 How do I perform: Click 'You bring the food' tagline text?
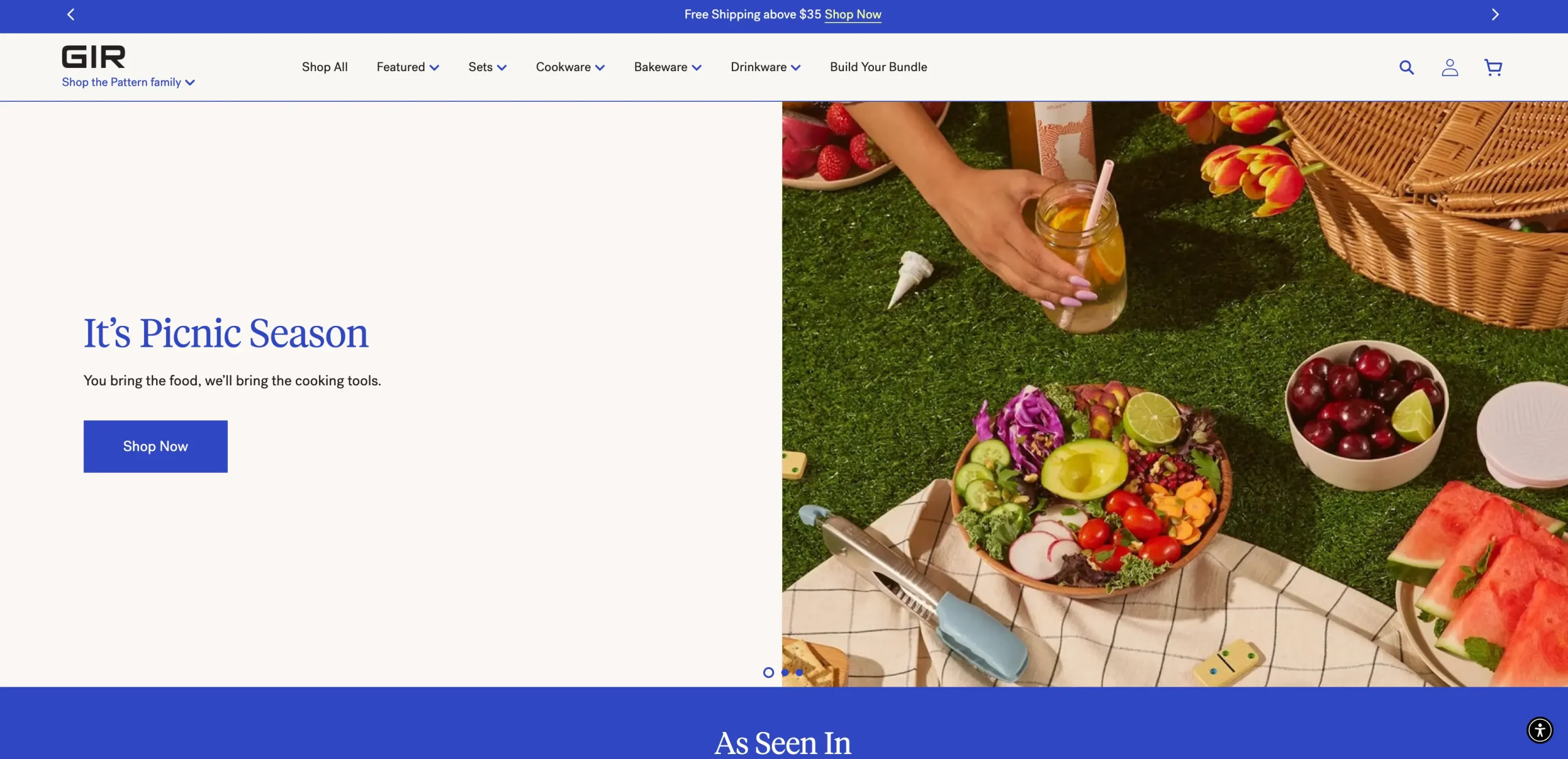(232, 380)
